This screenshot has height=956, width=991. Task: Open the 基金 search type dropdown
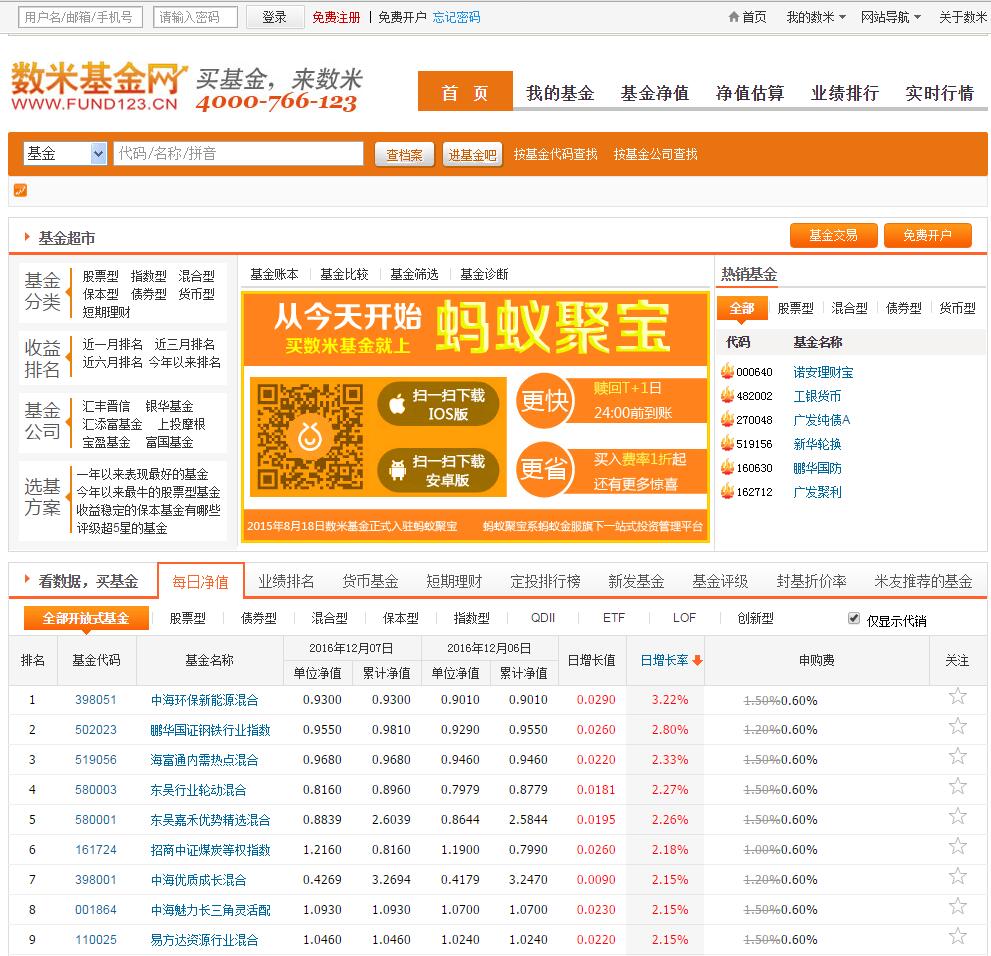(x=65, y=154)
